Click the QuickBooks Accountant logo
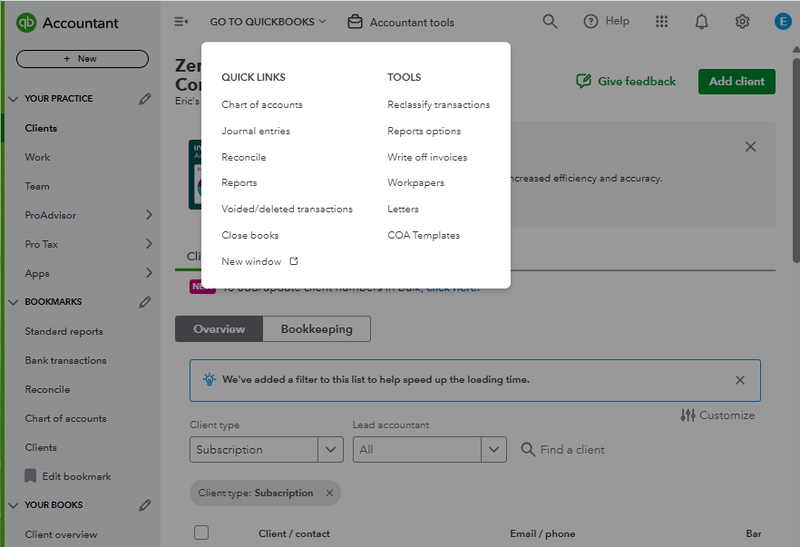 26,22
